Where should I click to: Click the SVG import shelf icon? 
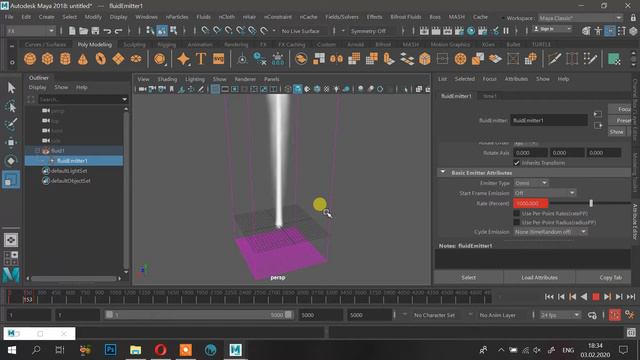[219, 59]
